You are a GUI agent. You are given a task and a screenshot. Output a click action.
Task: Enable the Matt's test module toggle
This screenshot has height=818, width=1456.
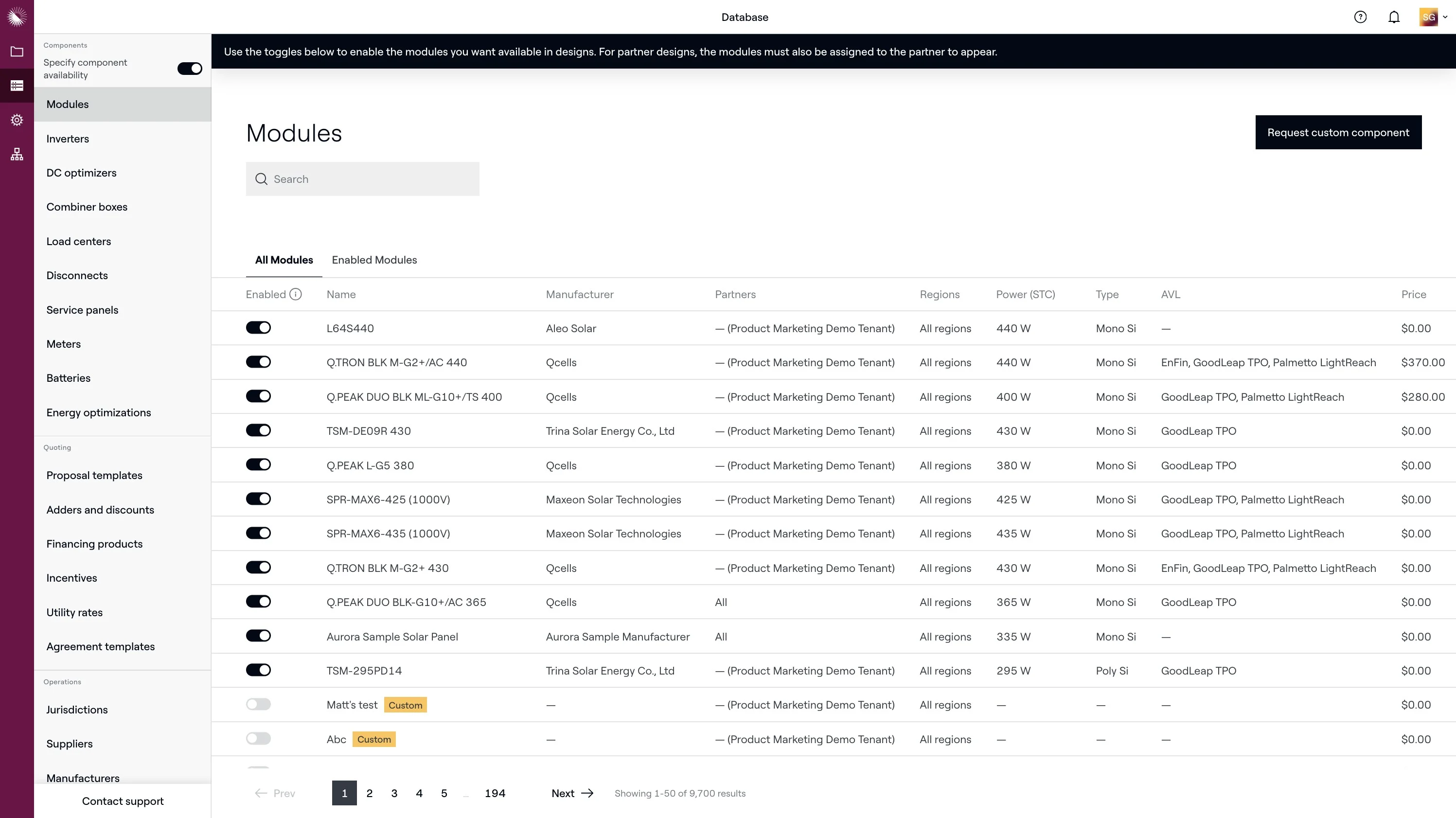(258, 704)
